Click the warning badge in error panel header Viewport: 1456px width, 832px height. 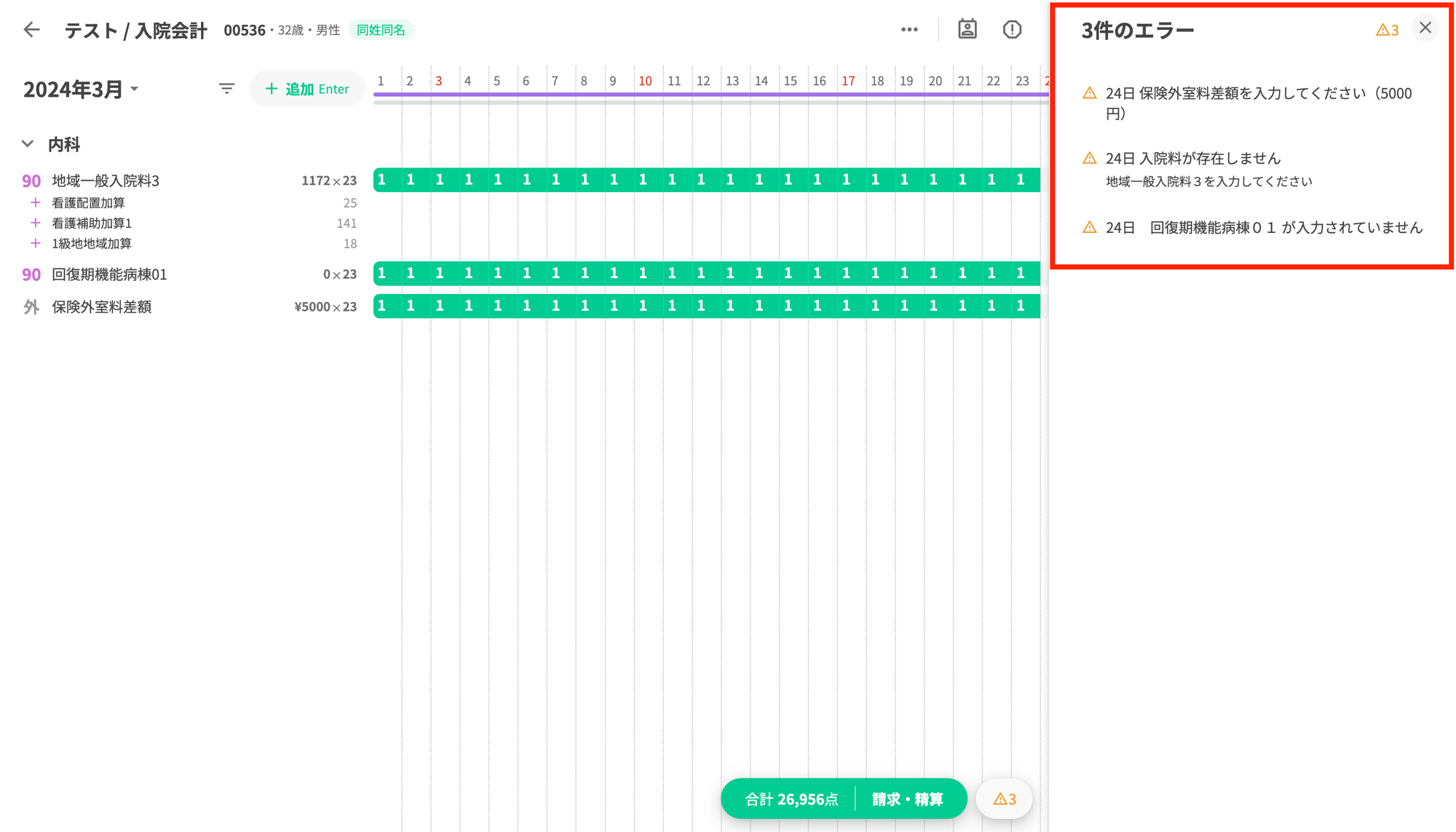coord(1387,30)
